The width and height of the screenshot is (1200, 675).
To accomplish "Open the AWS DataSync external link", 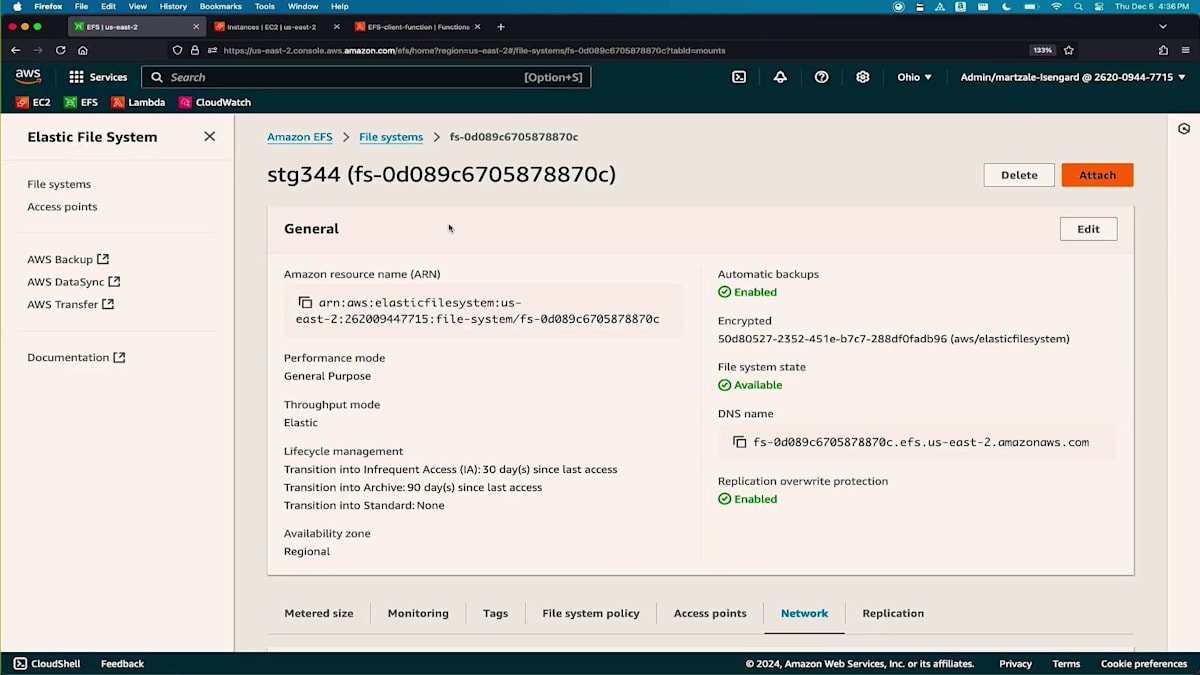I will [x=74, y=282].
